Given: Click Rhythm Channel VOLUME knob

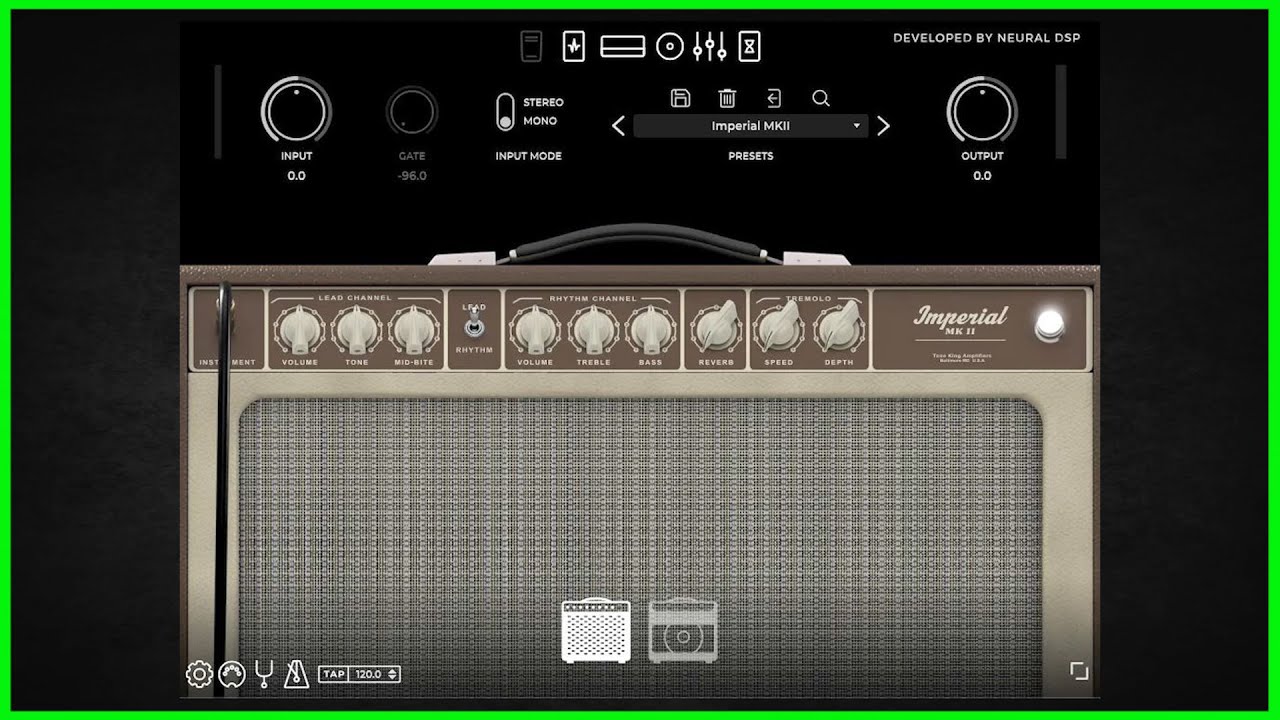Looking at the screenshot, I should click(x=535, y=329).
